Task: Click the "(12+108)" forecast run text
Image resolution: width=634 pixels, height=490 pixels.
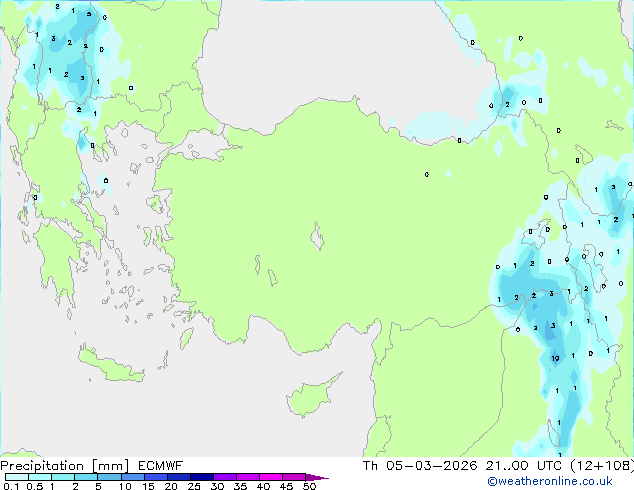Action: [x=602, y=466]
